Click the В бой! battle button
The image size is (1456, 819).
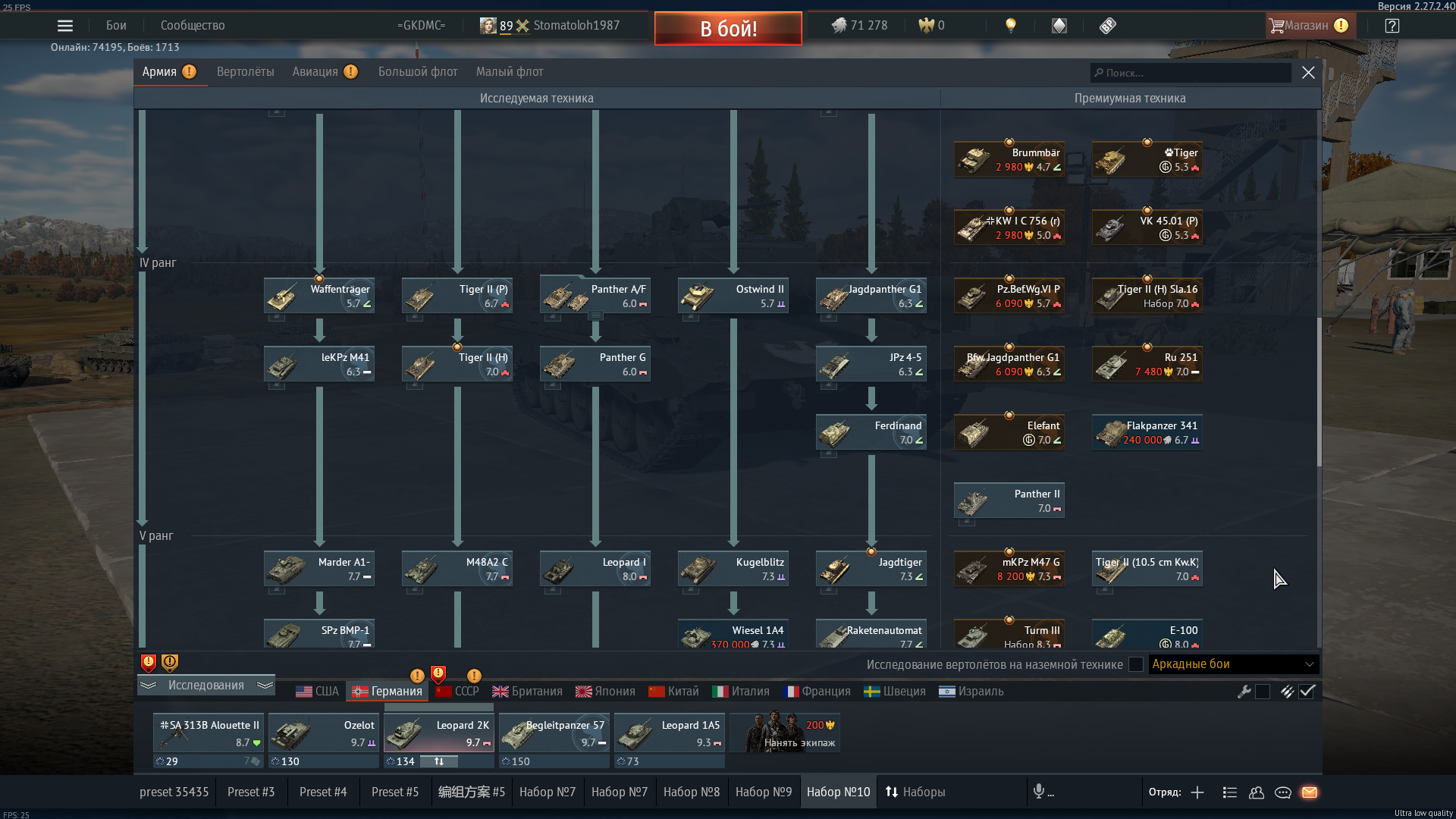pos(728,29)
